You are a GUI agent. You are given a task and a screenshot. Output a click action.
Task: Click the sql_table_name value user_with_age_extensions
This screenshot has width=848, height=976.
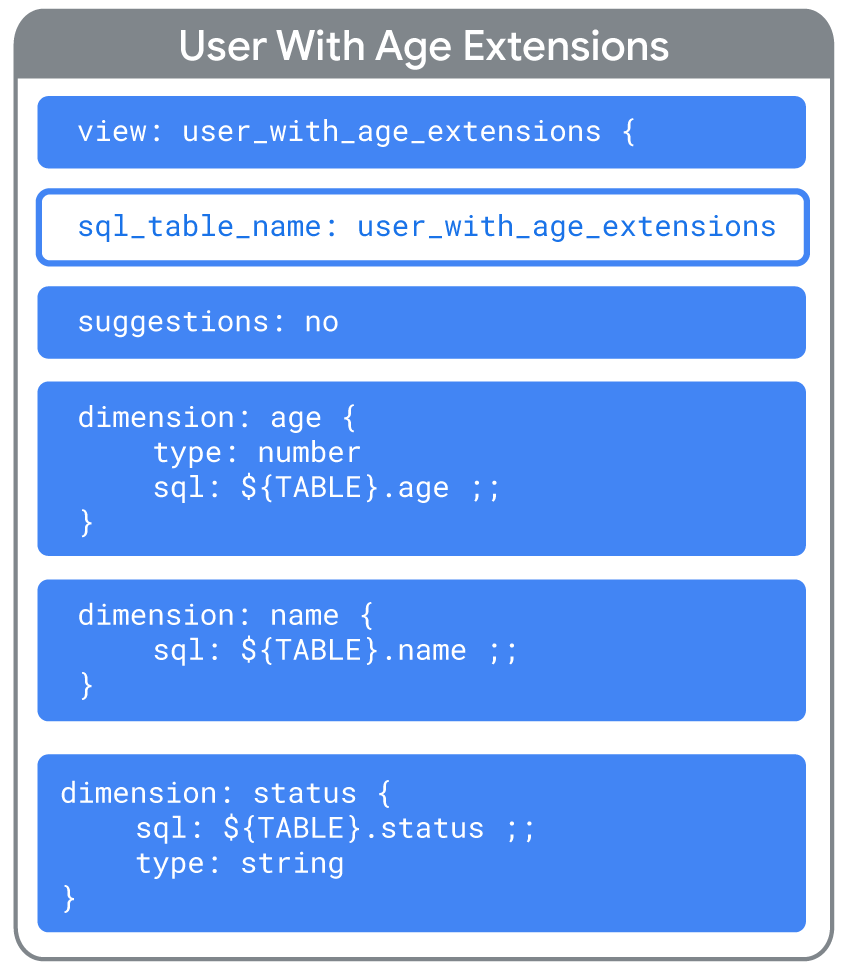pyautogui.click(x=566, y=227)
